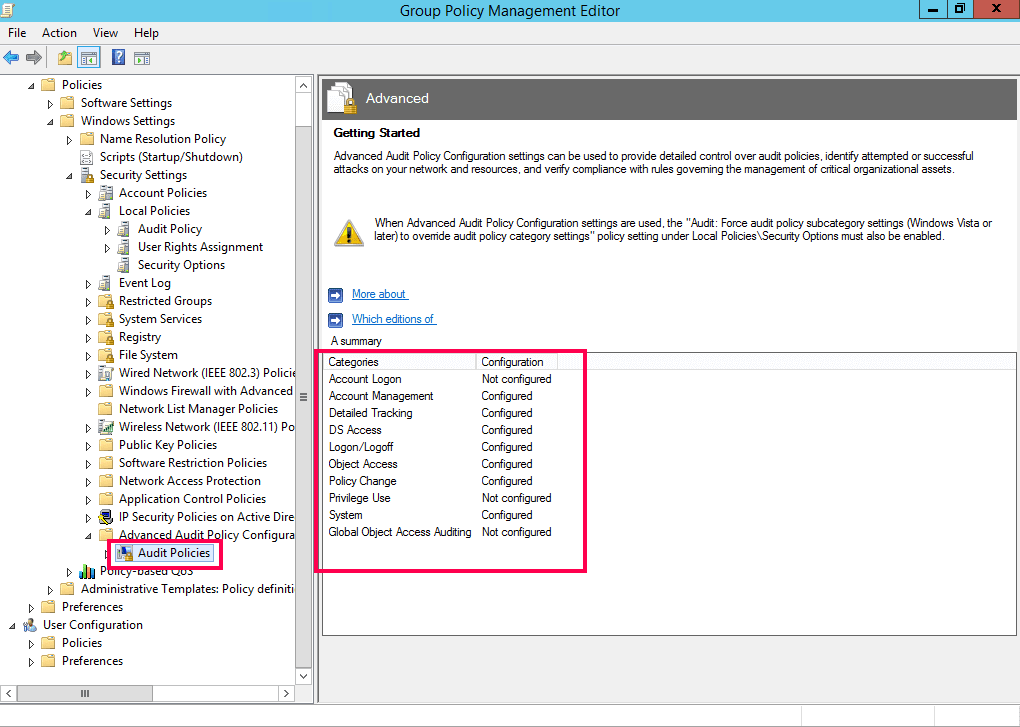Expand Public Key Policies
The width and height of the screenshot is (1020, 727).
[x=86, y=444]
